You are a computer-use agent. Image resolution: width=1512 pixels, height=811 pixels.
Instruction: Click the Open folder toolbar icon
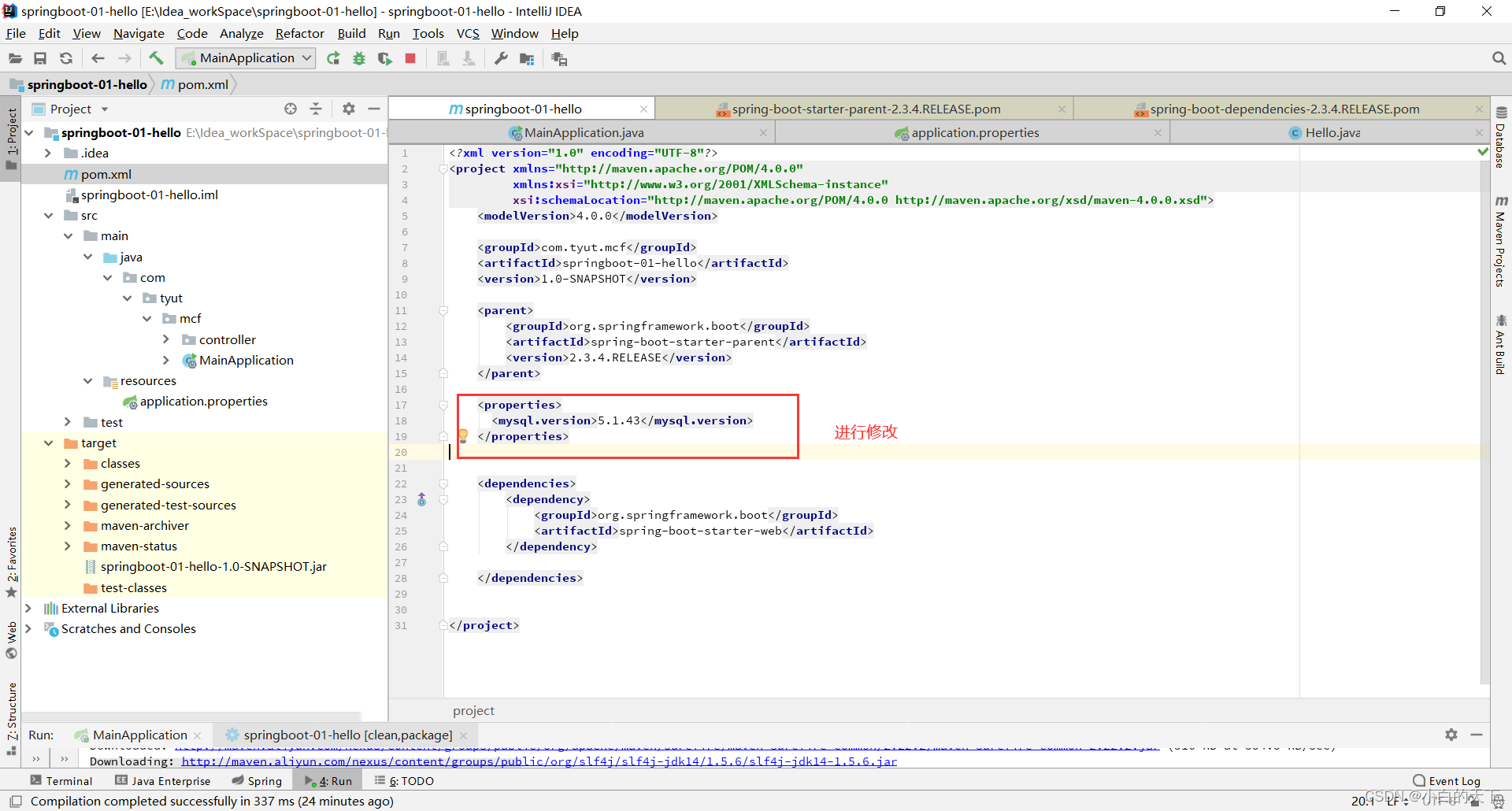(15, 58)
